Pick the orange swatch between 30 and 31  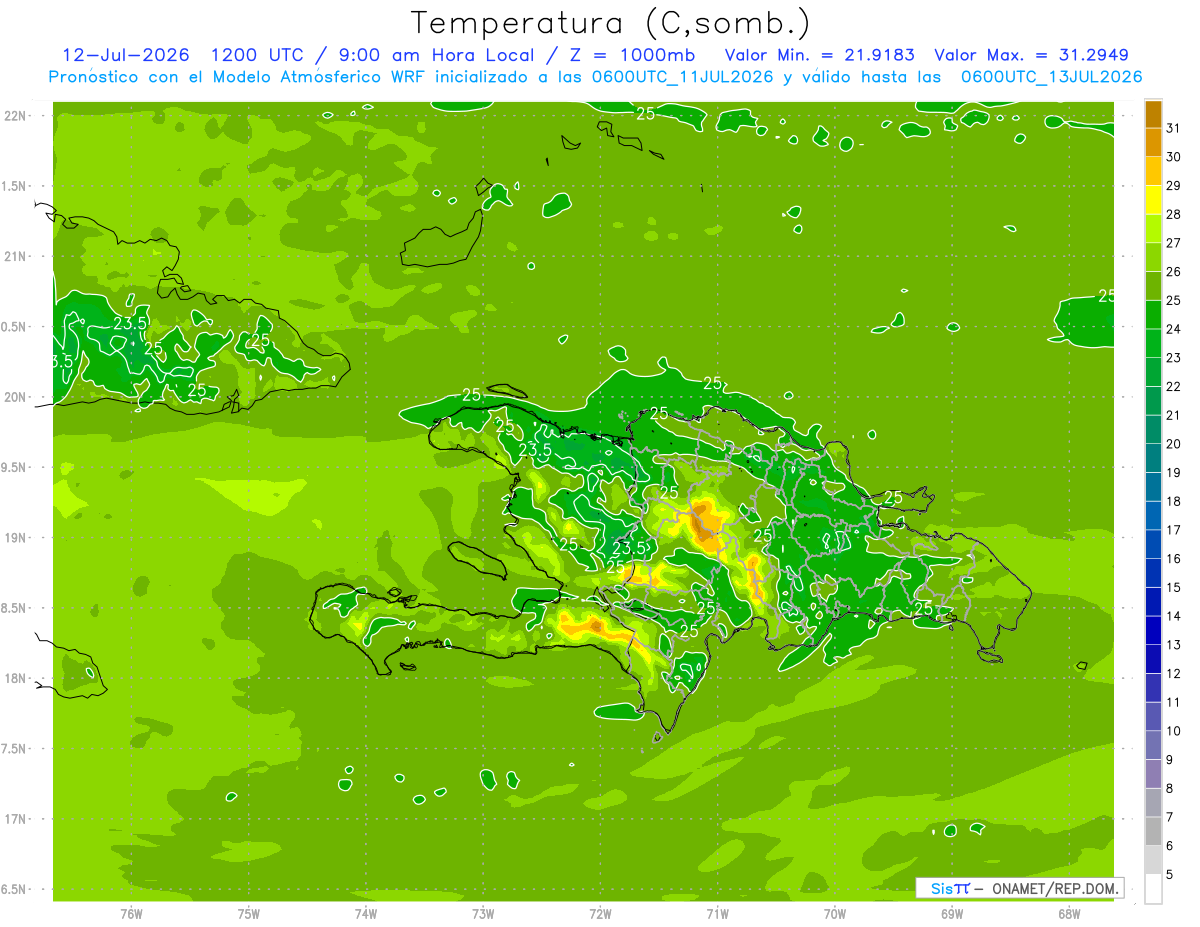tap(1153, 142)
